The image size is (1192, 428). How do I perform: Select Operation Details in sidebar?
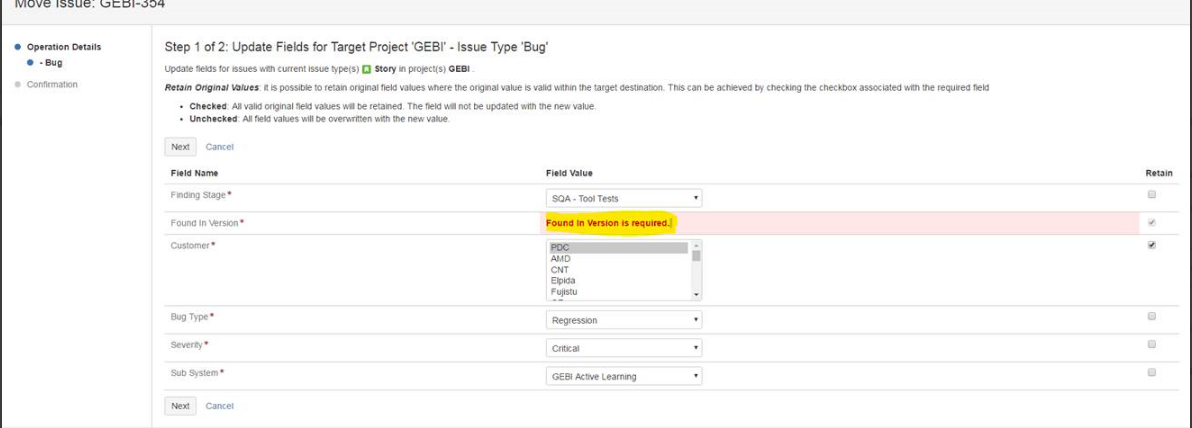tap(64, 47)
